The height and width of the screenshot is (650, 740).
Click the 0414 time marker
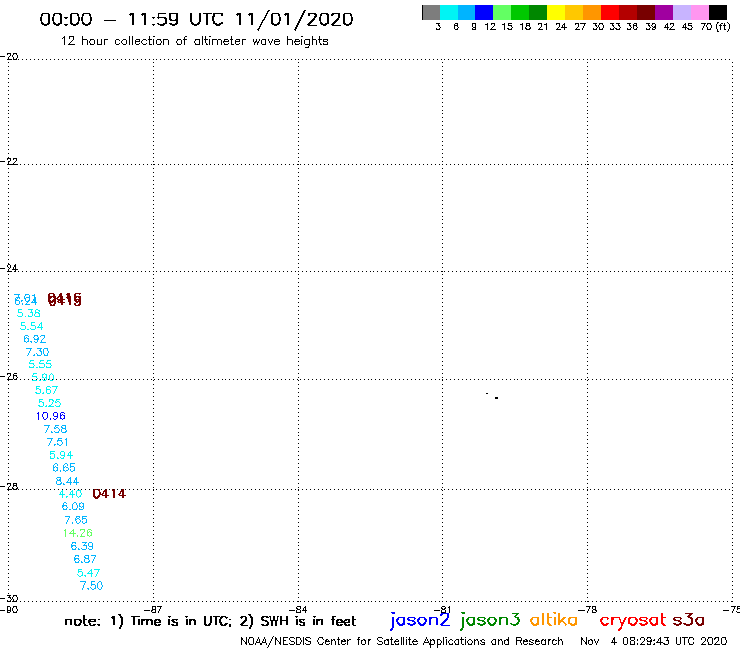[x=109, y=494]
